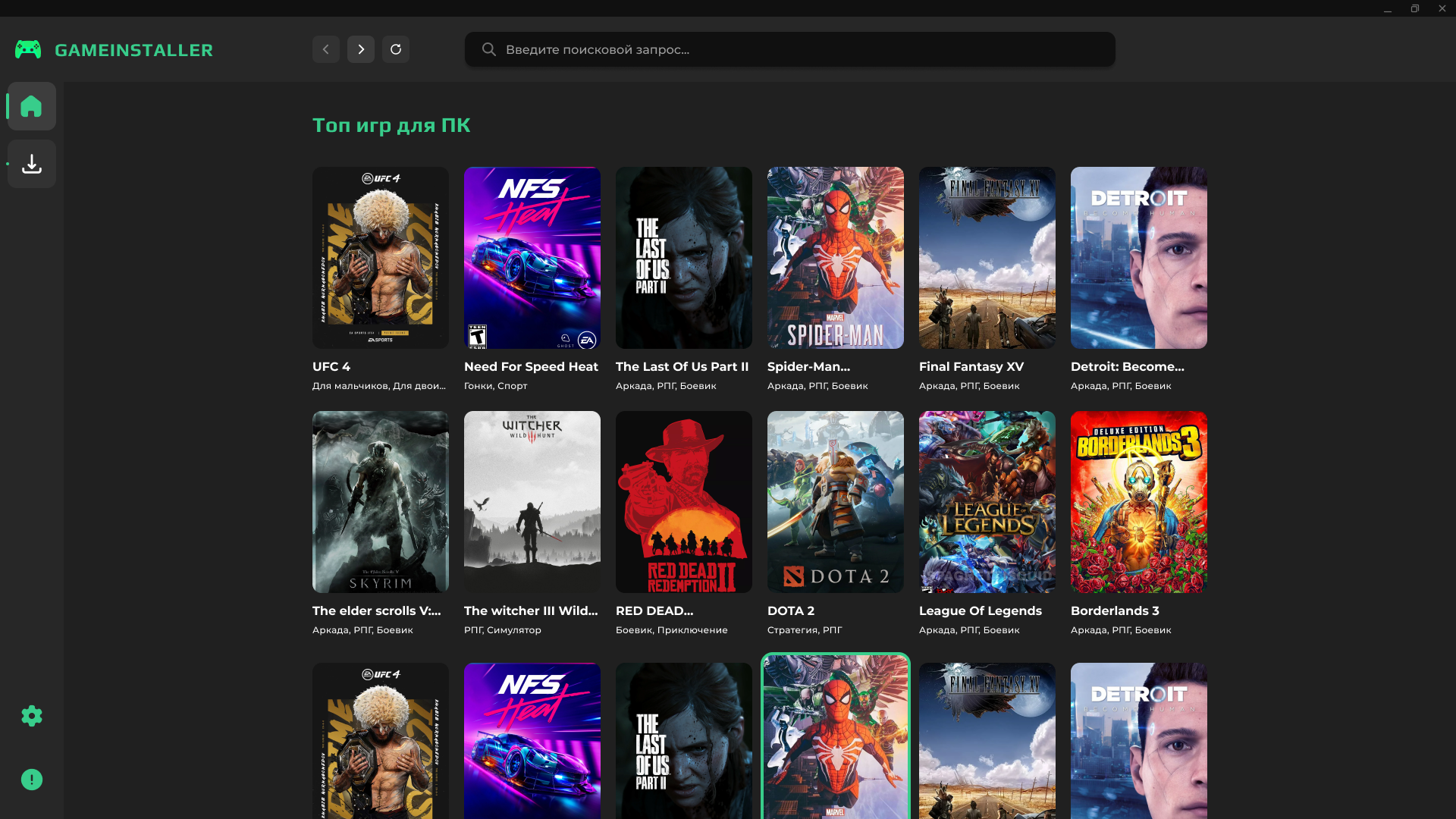This screenshot has width=1456, height=819.
Task: Open the UFC 4 cover in top row
Action: (x=381, y=258)
